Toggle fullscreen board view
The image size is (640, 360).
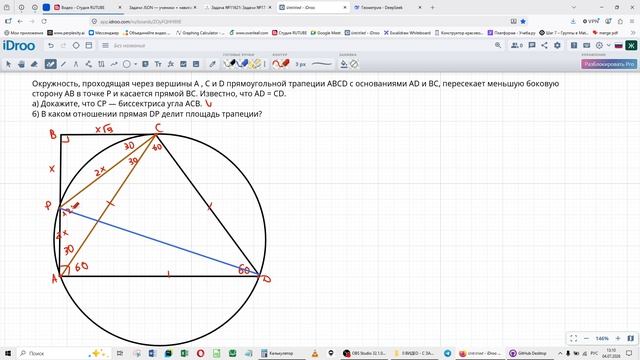[573, 338]
